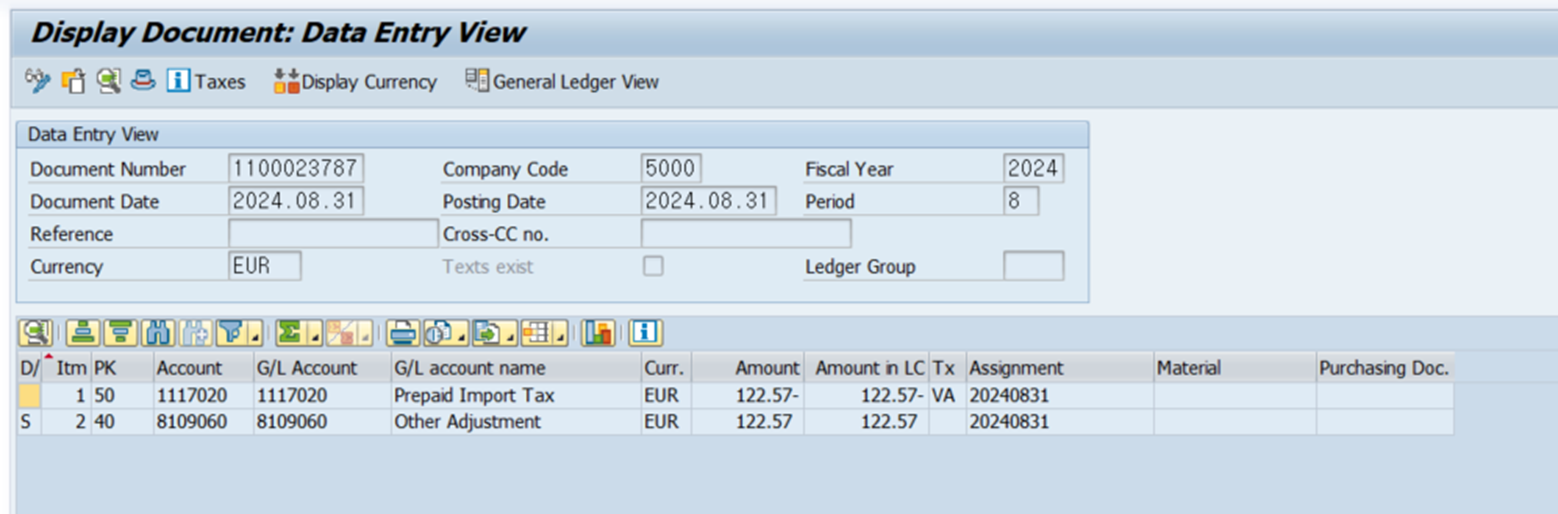Click the ALV Details magnifier icon

(36, 332)
